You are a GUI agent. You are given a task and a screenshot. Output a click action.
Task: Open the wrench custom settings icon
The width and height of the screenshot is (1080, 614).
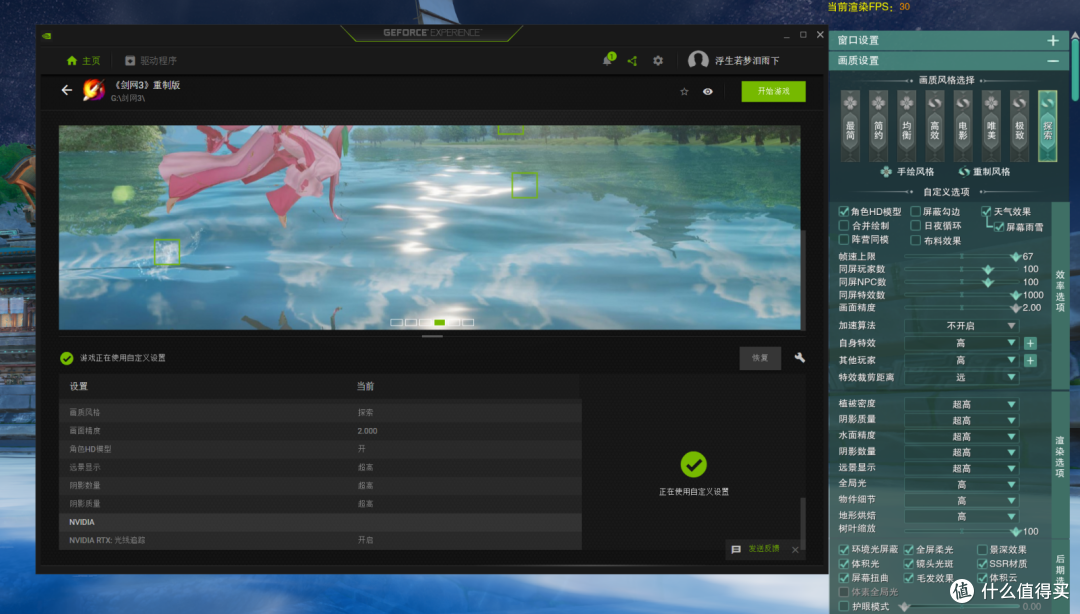800,358
